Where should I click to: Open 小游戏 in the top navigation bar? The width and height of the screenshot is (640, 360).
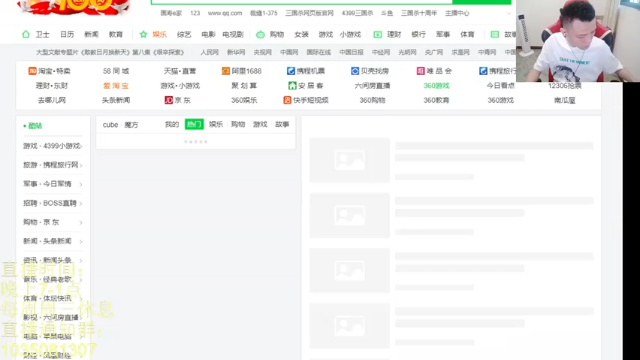pos(350,35)
